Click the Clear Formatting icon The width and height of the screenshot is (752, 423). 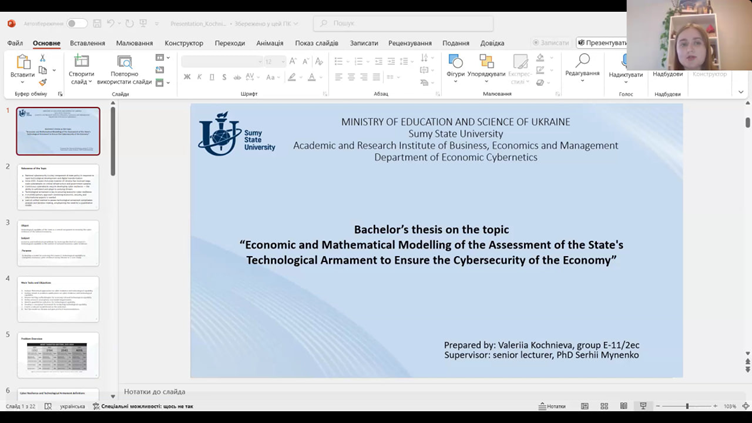pyautogui.click(x=319, y=61)
